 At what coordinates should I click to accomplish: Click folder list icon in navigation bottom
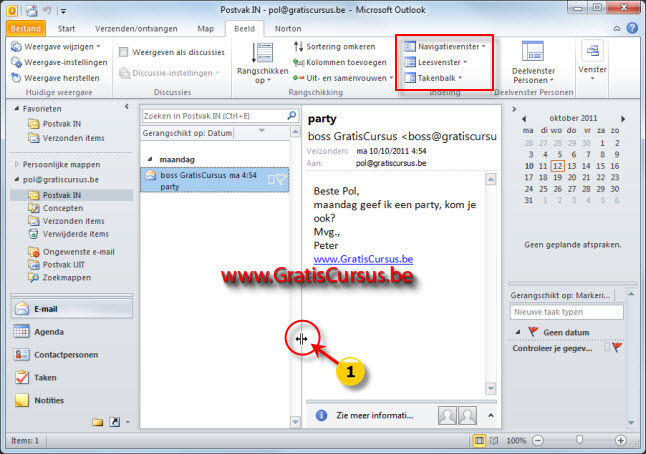tap(98, 422)
